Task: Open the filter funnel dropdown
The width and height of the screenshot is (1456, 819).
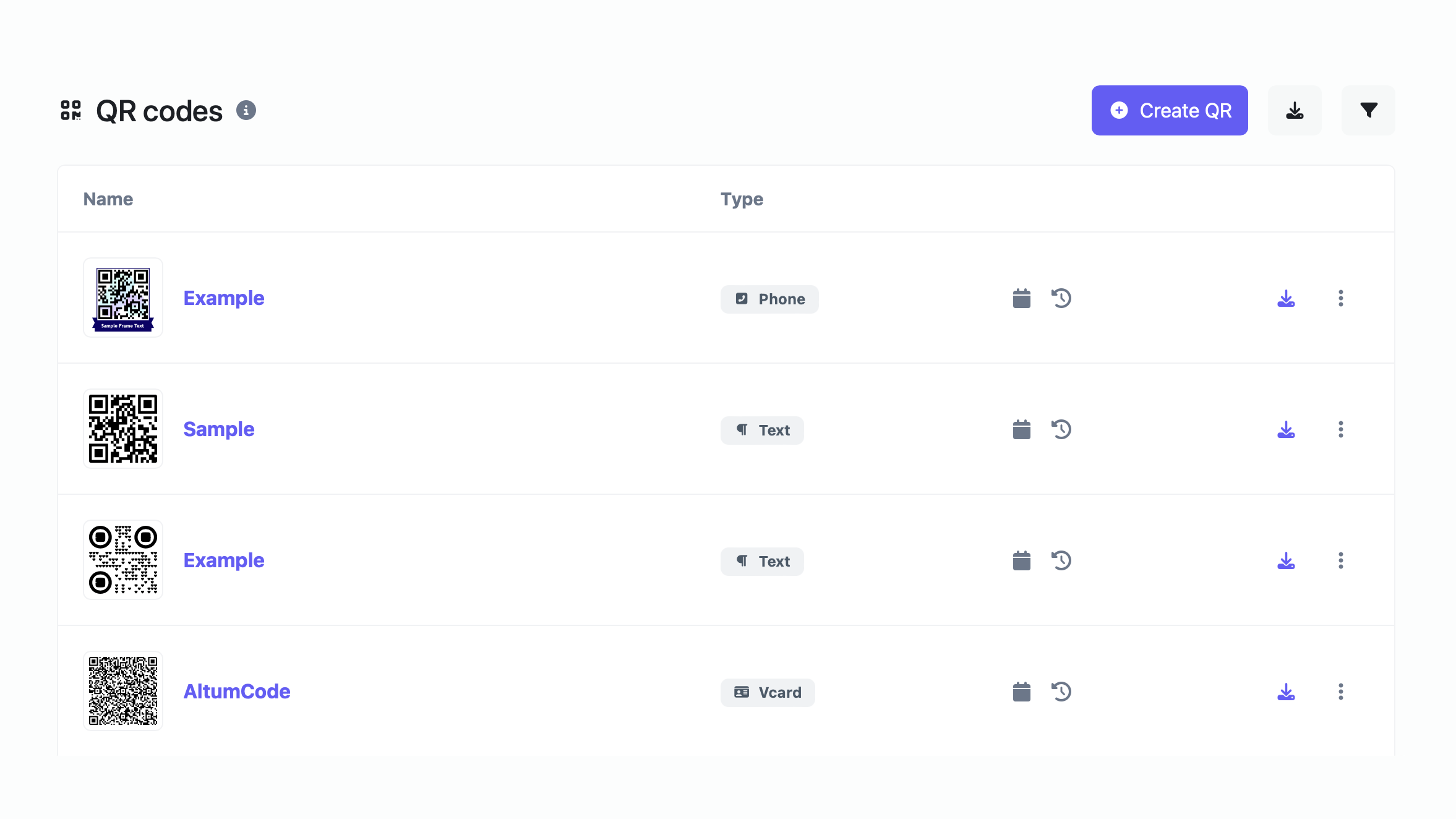Action: pos(1368,111)
